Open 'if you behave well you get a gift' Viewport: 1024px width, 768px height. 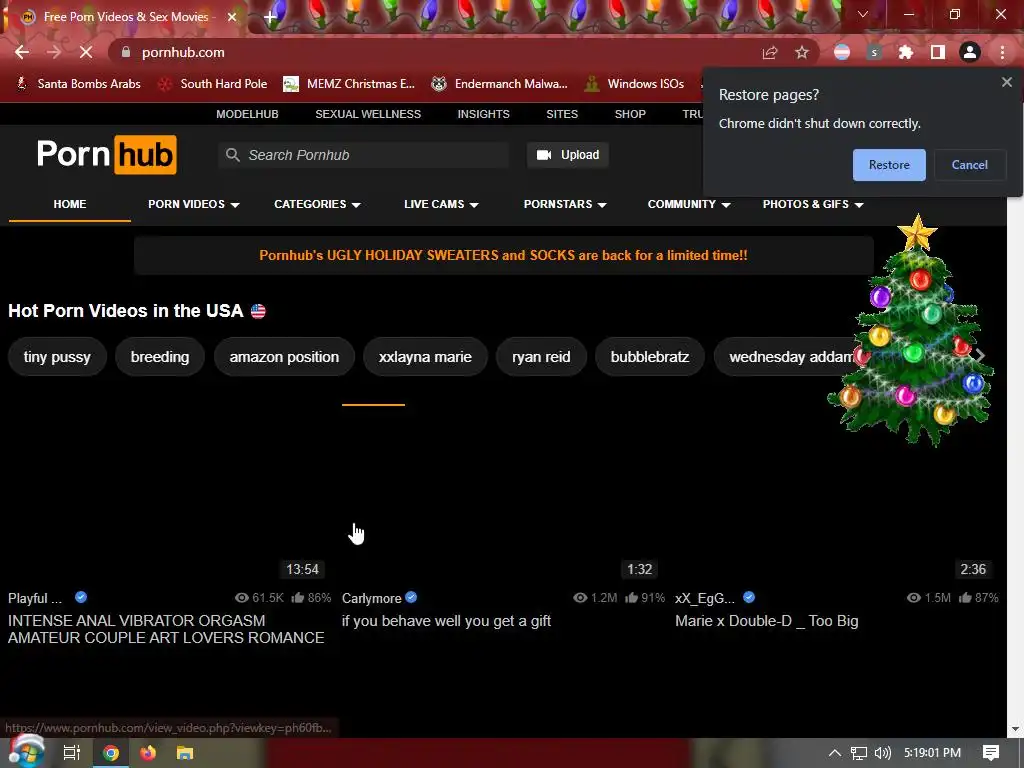(x=446, y=621)
